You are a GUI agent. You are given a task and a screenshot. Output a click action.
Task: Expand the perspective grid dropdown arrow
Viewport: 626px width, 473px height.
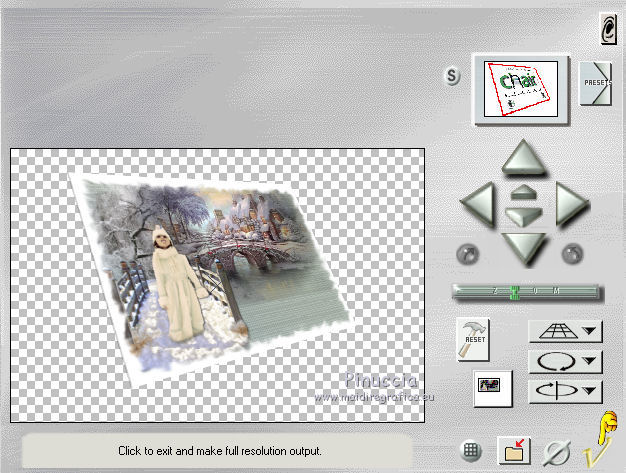click(x=589, y=331)
